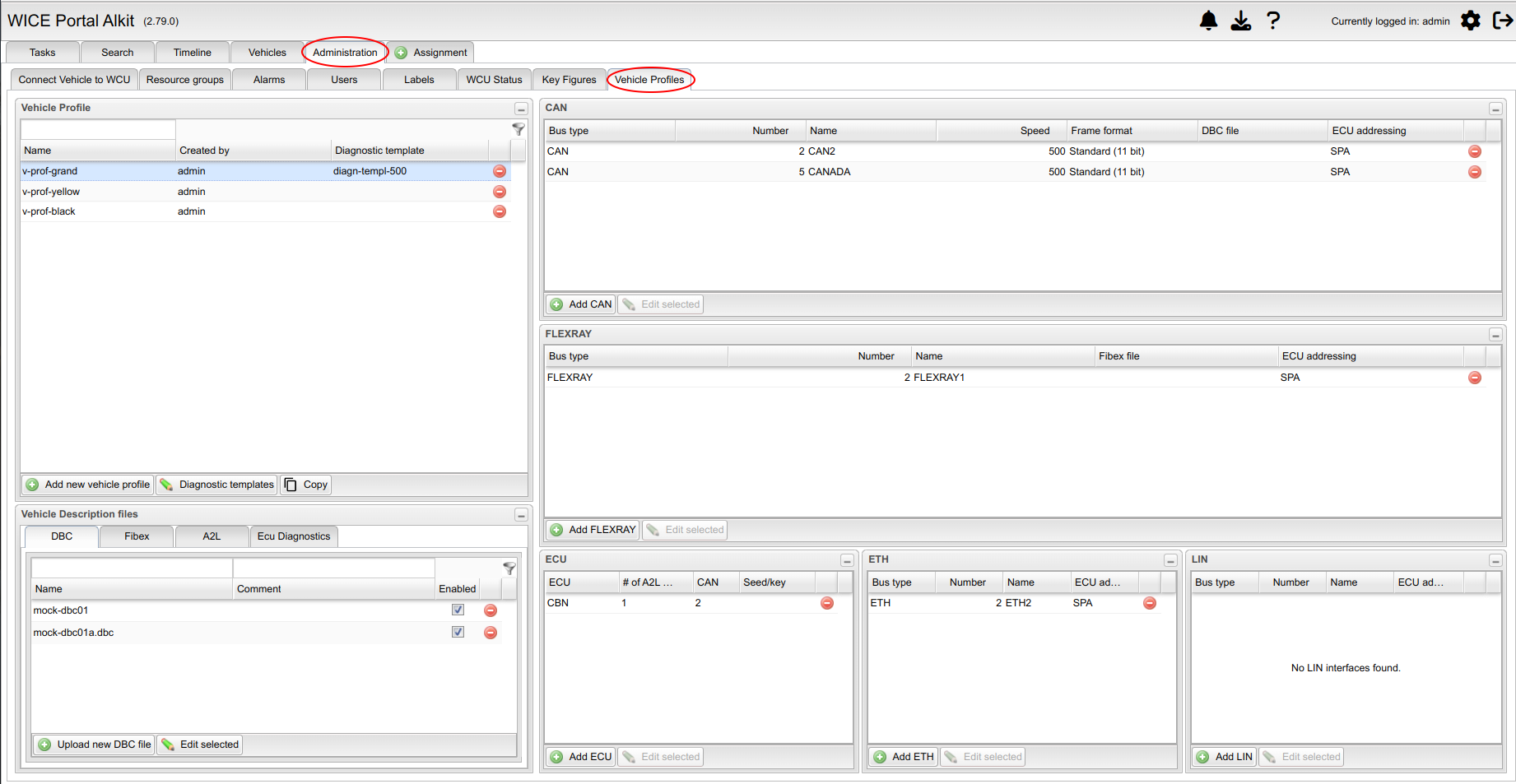Switch to the Fibex tab
1516x784 pixels.
point(137,536)
